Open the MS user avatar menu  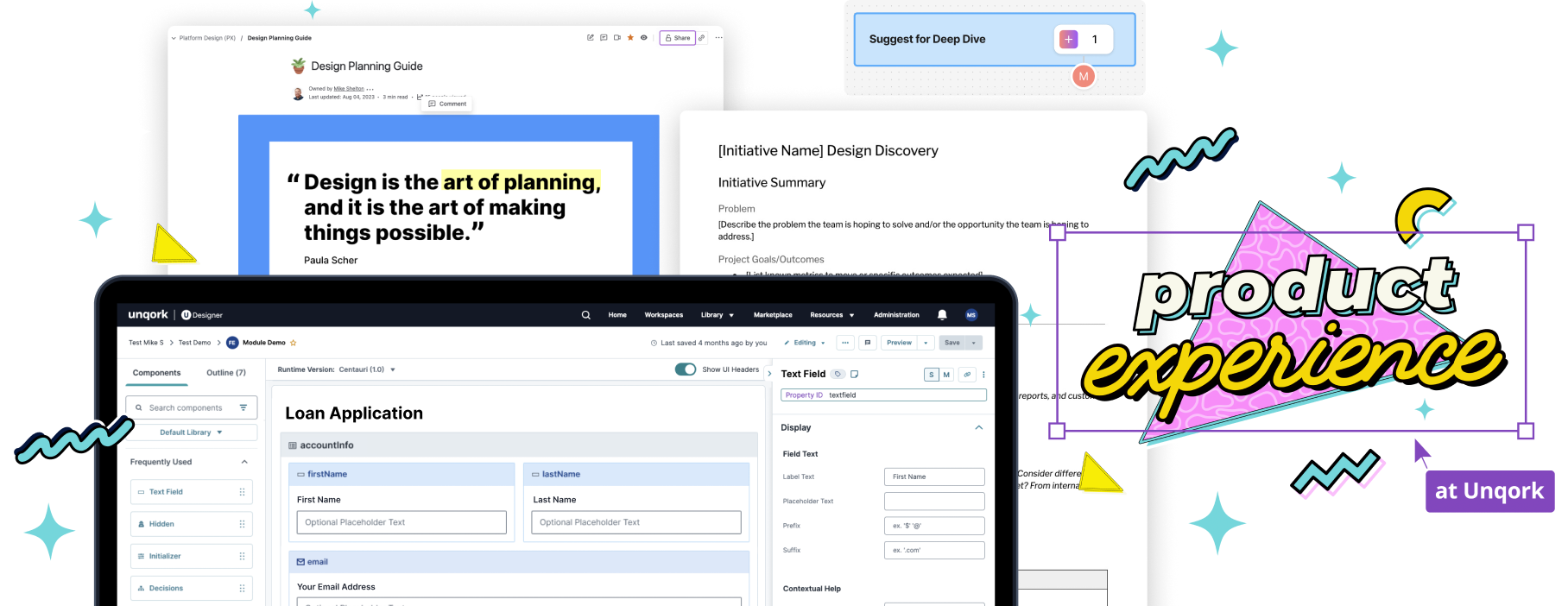971,315
